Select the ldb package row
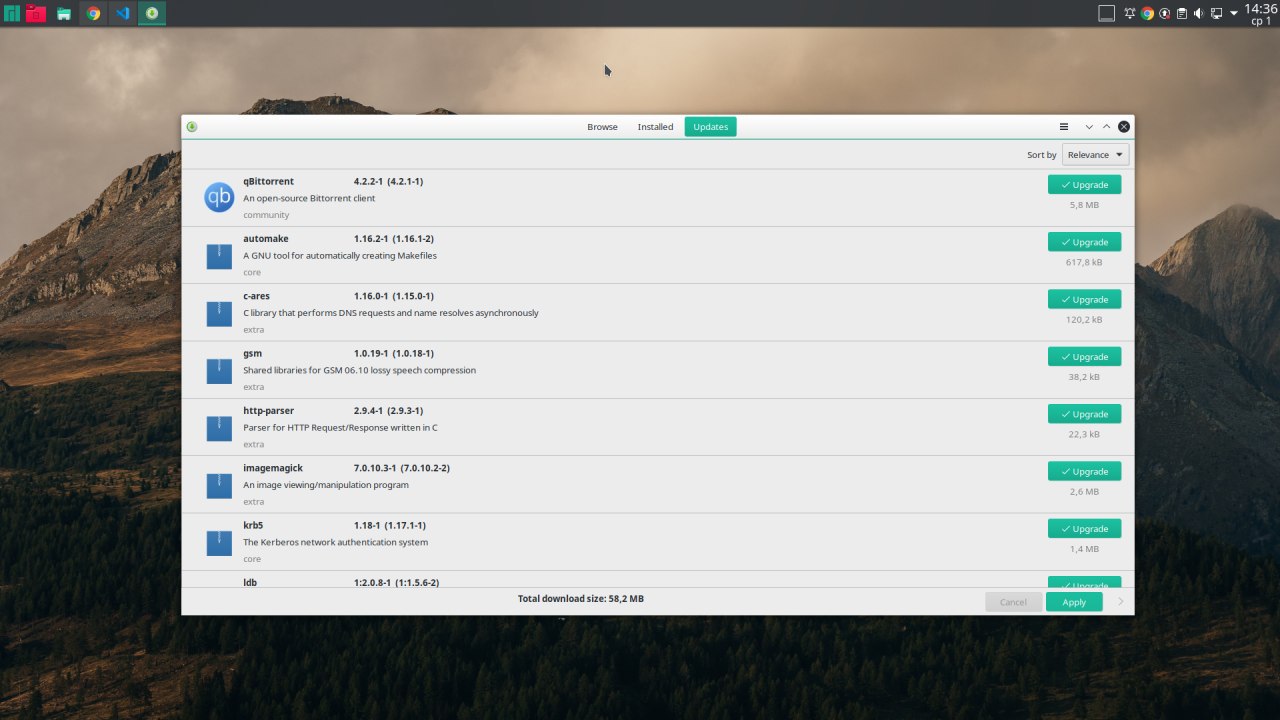The width and height of the screenshot is (1280, 720). pos(658,581)
